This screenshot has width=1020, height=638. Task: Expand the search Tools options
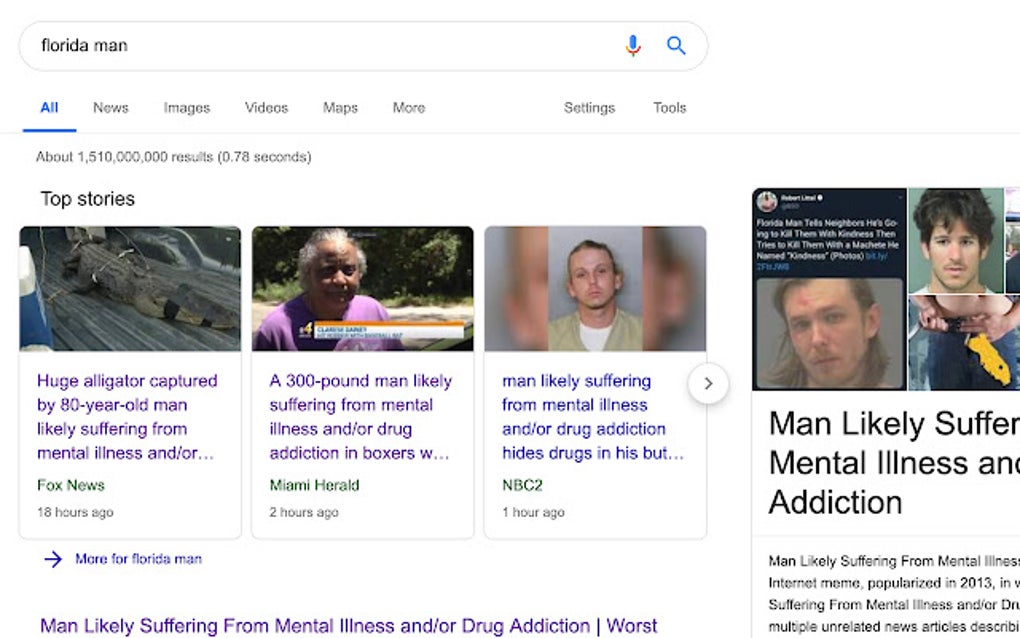[x=668, y=107]
